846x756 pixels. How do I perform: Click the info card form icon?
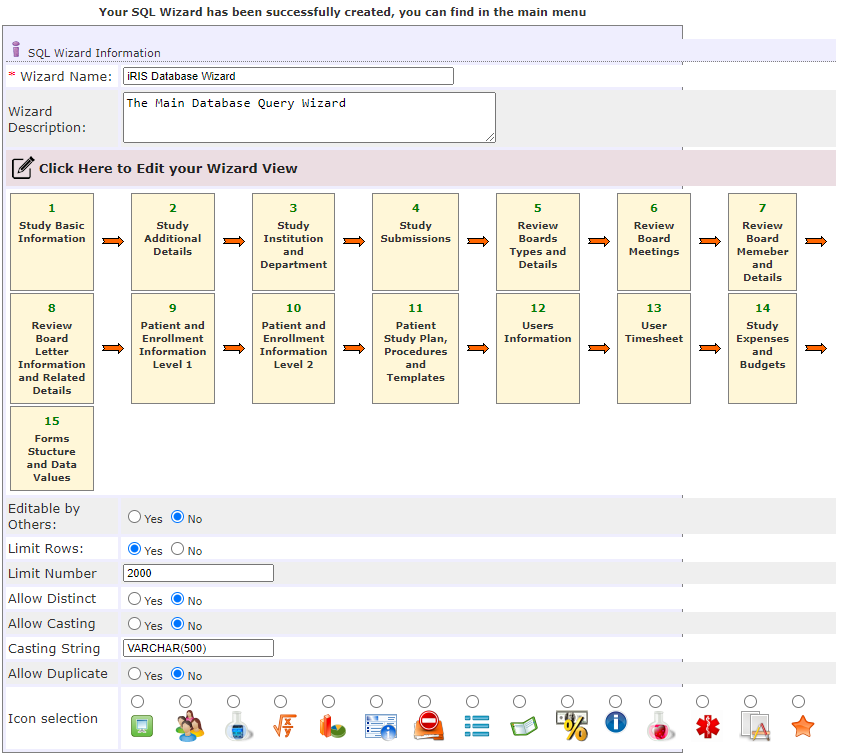[x=380, y=726]
